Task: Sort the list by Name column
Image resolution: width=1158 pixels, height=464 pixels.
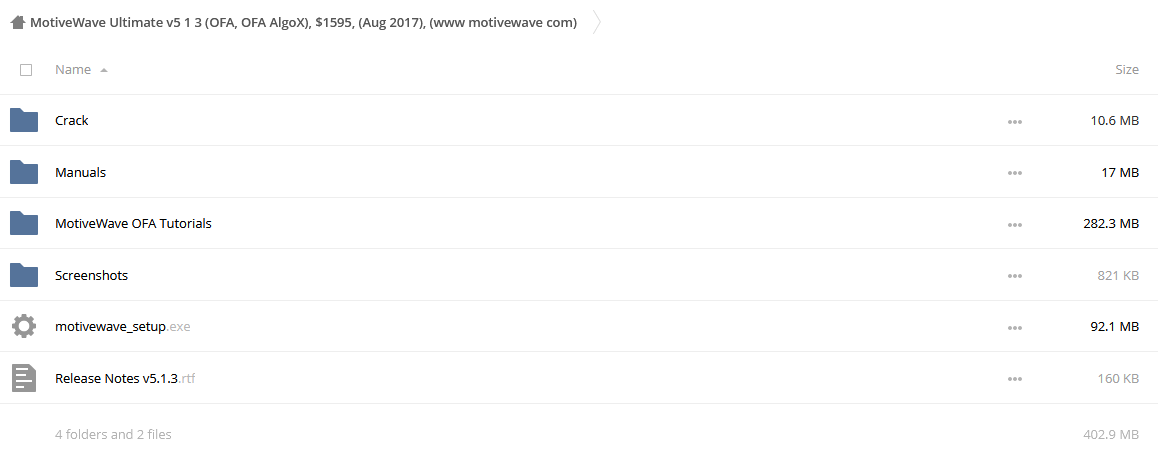Action: click(x=73, y=69)
